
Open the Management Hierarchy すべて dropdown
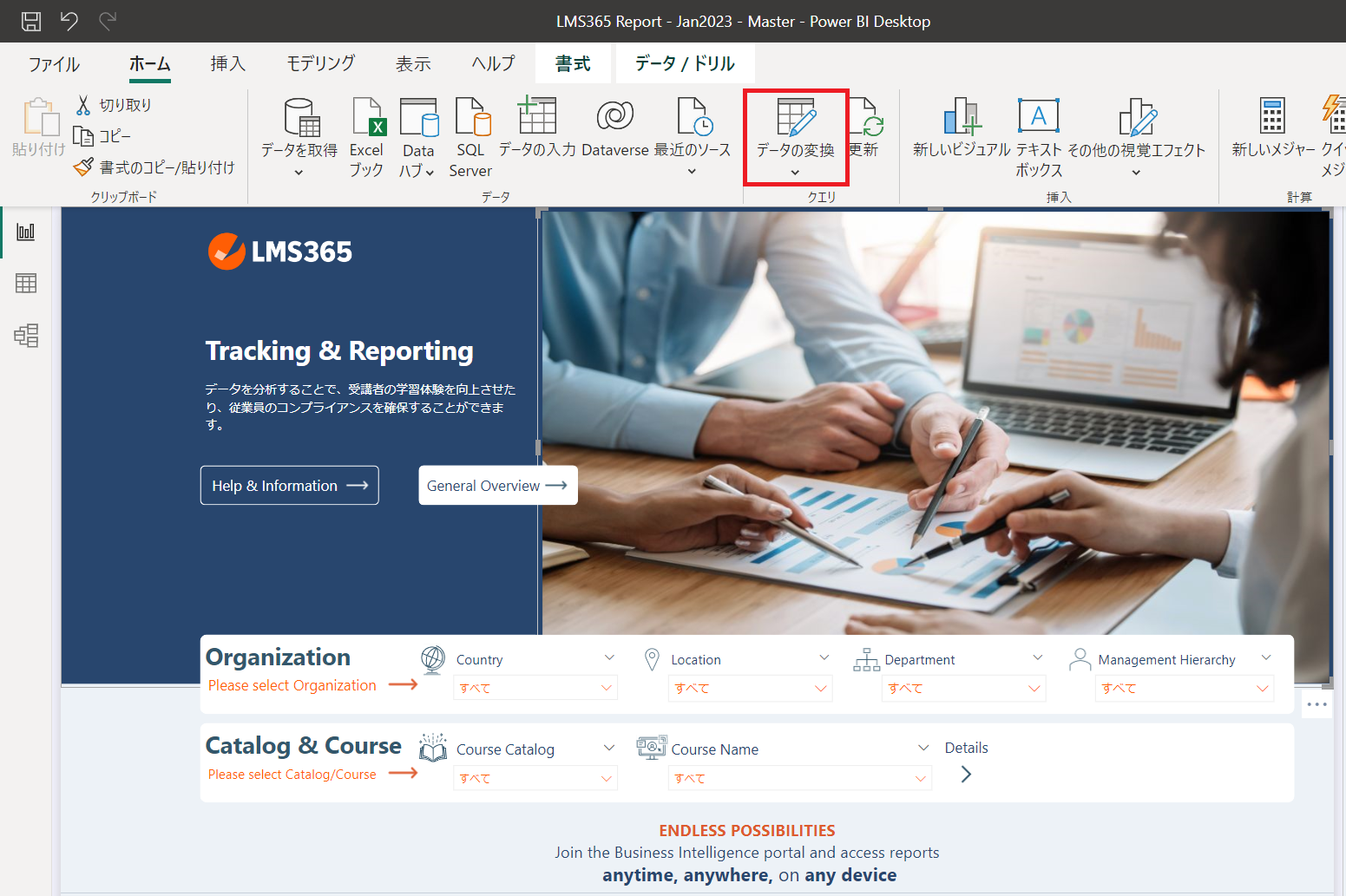point(1185,688)
